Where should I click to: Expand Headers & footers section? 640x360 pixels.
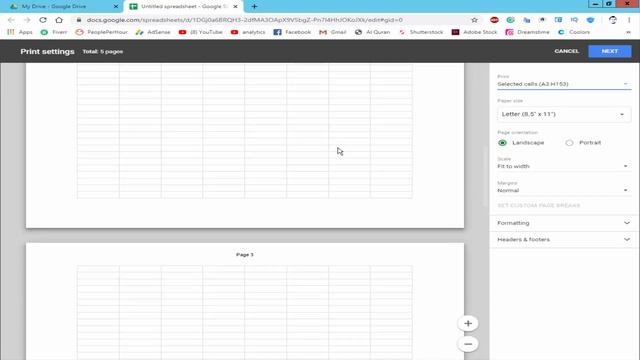coord(564,239)
